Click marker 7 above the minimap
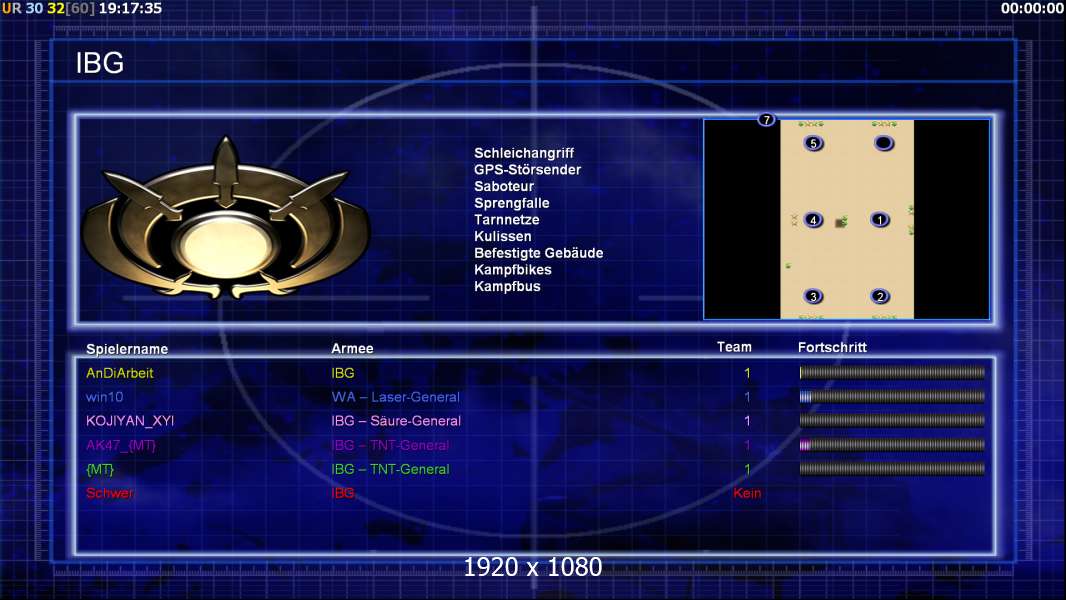This screenshot has height=600, width=1066. (766, 120)
